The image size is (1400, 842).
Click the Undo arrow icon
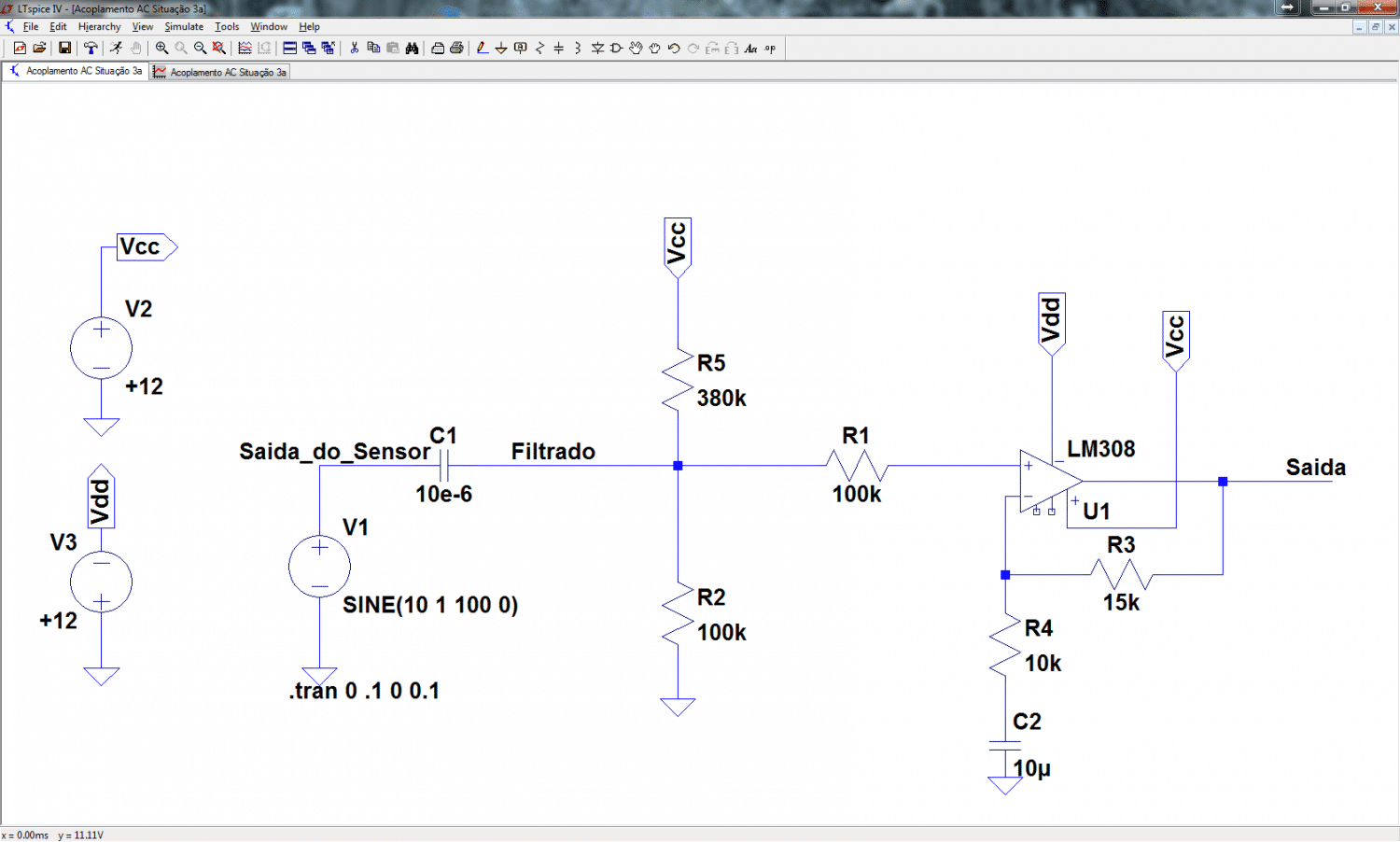click(x=674, y=48)
